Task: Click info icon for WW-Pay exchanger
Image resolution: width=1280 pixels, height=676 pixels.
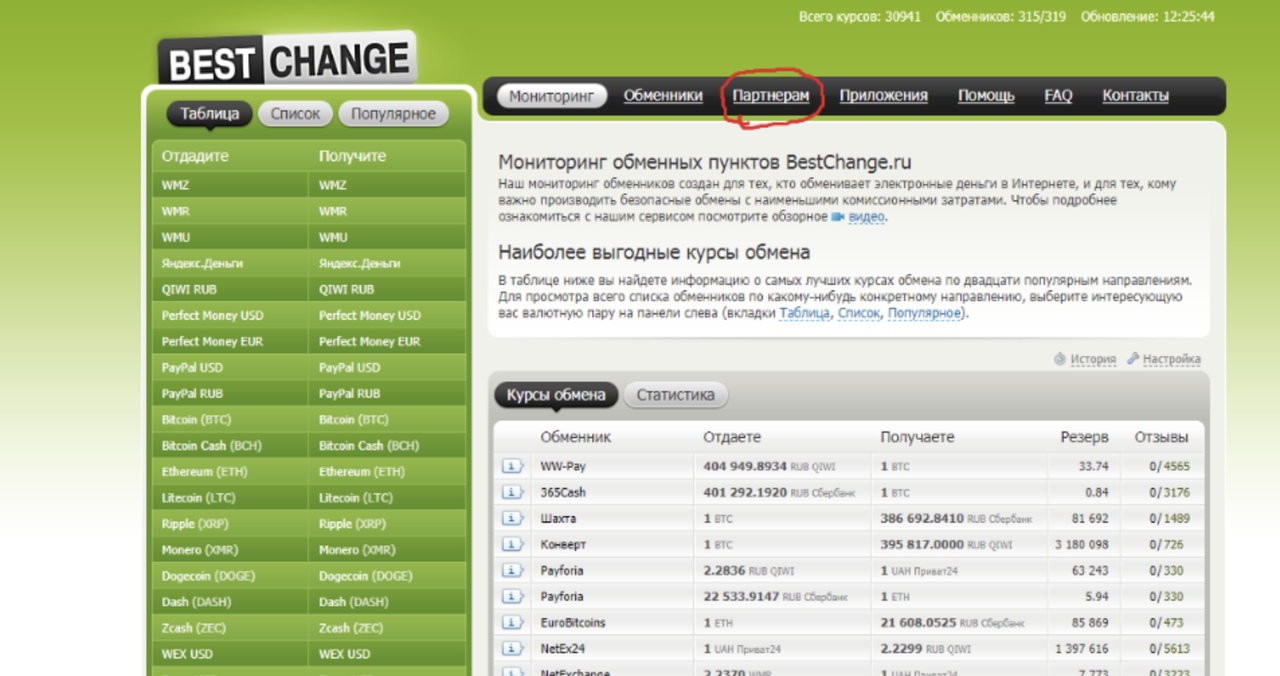Action: pos(512,466)
